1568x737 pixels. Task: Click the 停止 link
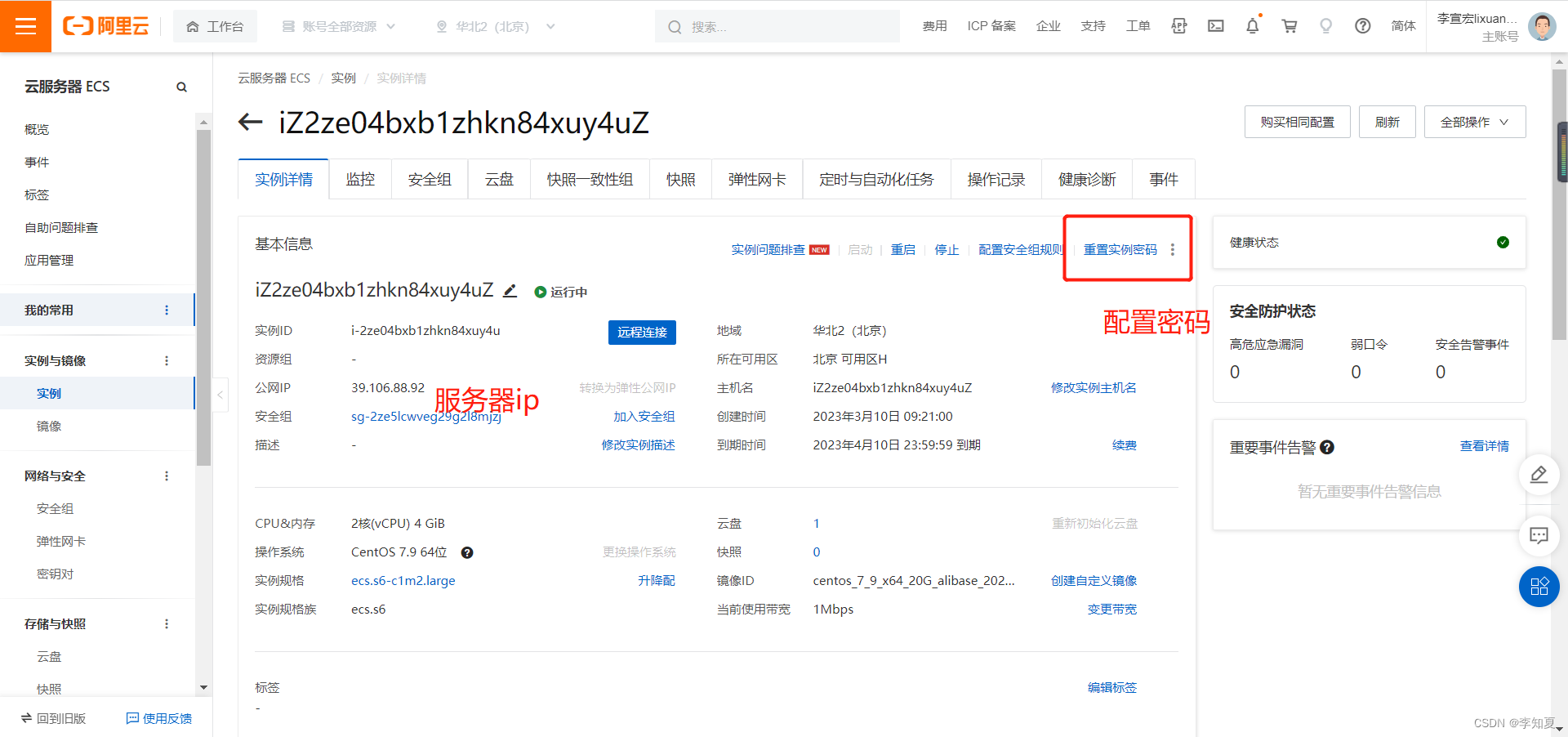tap(947, 250)
